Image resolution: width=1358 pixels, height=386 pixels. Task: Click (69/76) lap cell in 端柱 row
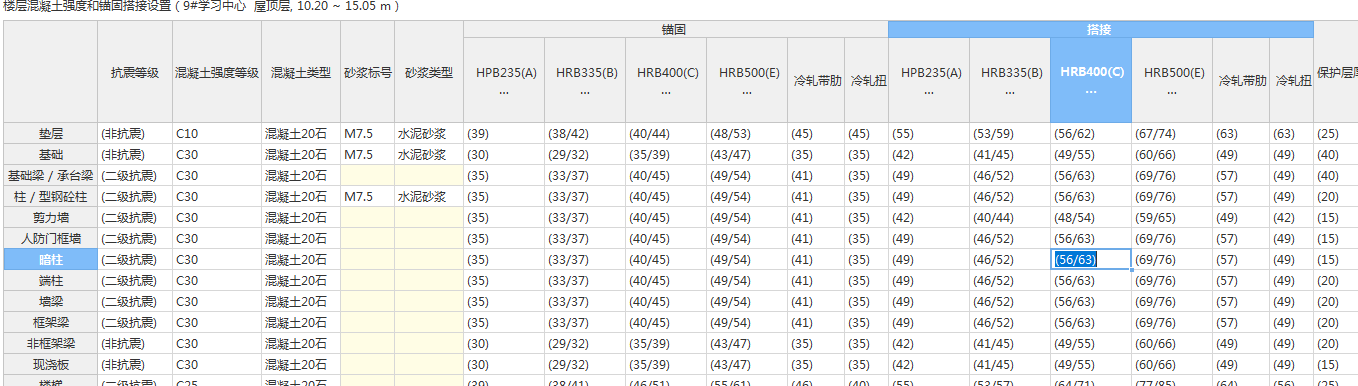[1172, 281]
